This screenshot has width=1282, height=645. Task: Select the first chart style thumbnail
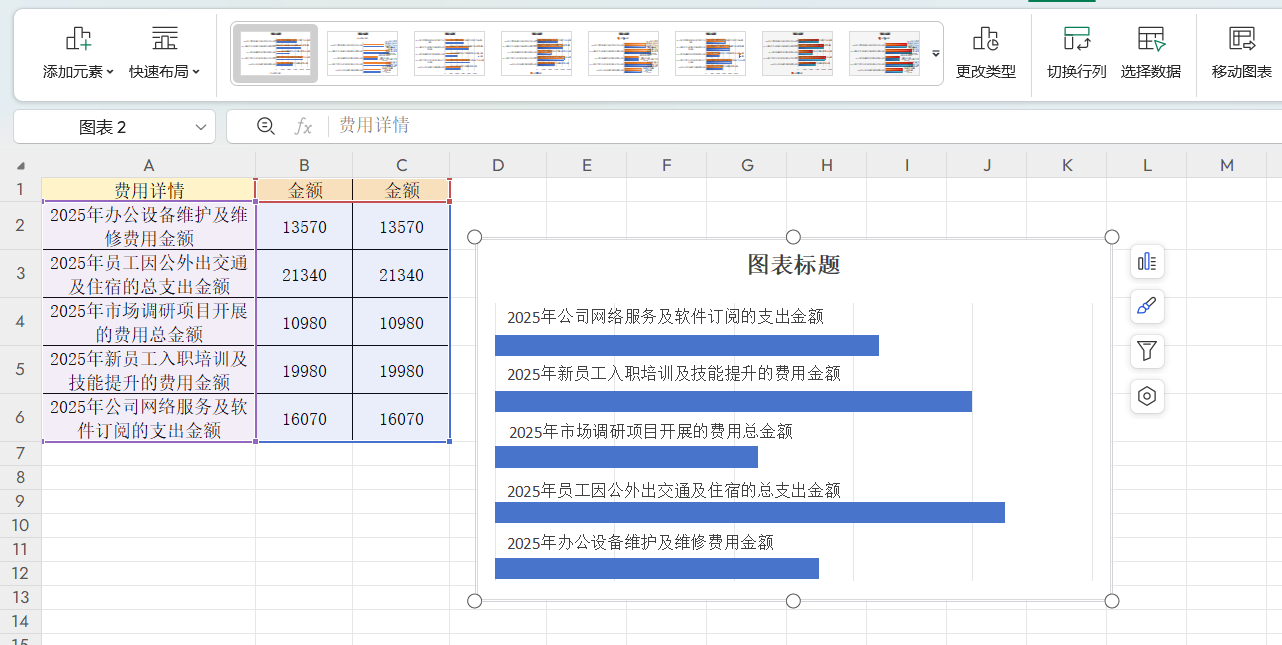pos(275,52)
